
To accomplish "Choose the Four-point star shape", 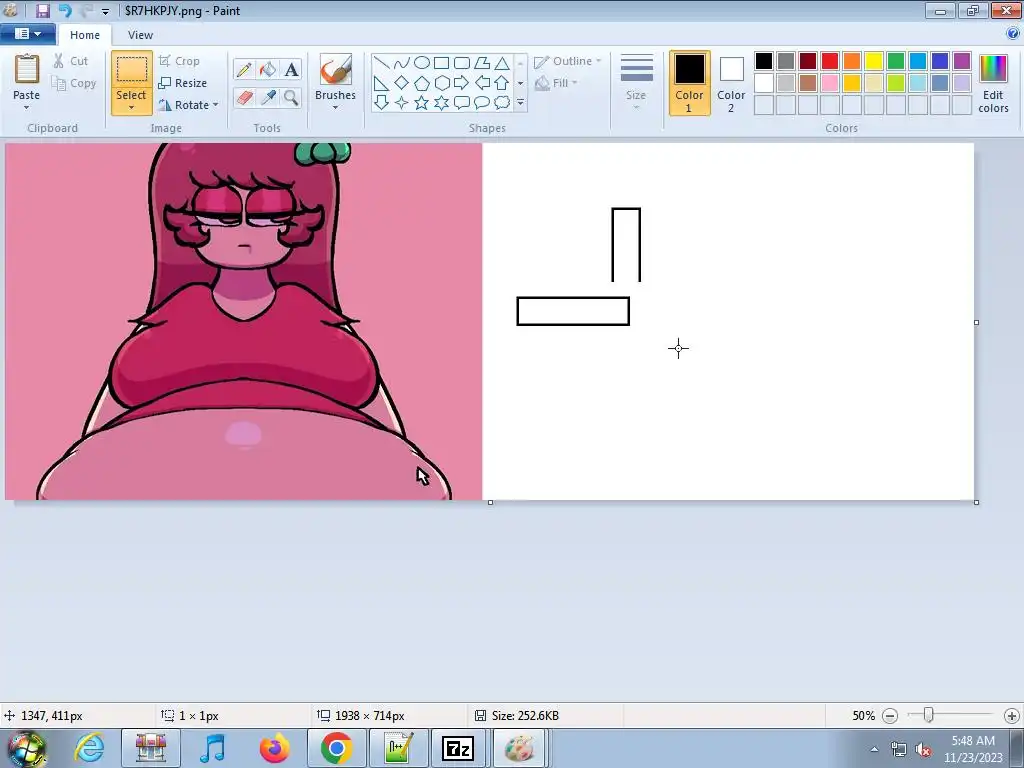I will click(x=402, y=103).
